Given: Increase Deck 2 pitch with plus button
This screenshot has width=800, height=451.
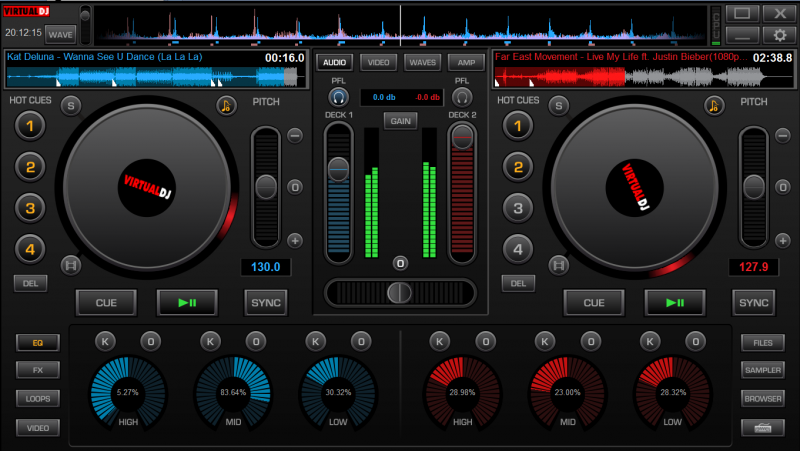Looking at the screenshot, I should tap(783, 240).
